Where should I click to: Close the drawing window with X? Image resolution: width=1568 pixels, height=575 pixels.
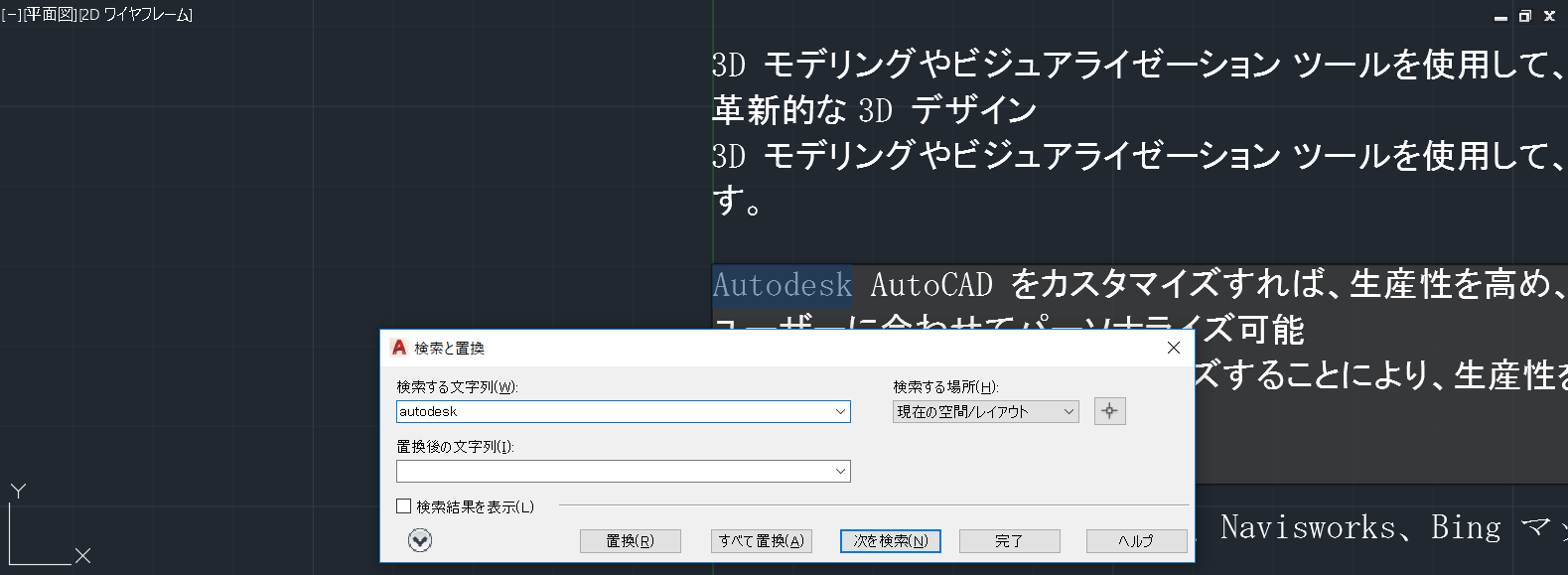click(x=1549, y=16)
